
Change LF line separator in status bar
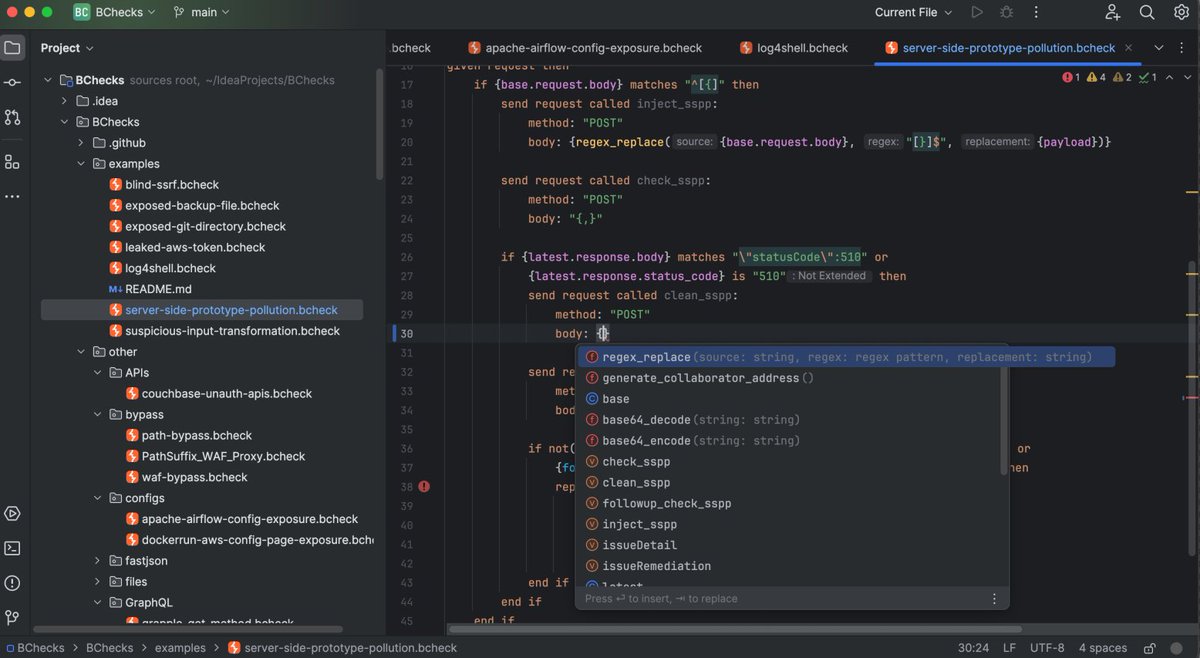point(1009,648)
